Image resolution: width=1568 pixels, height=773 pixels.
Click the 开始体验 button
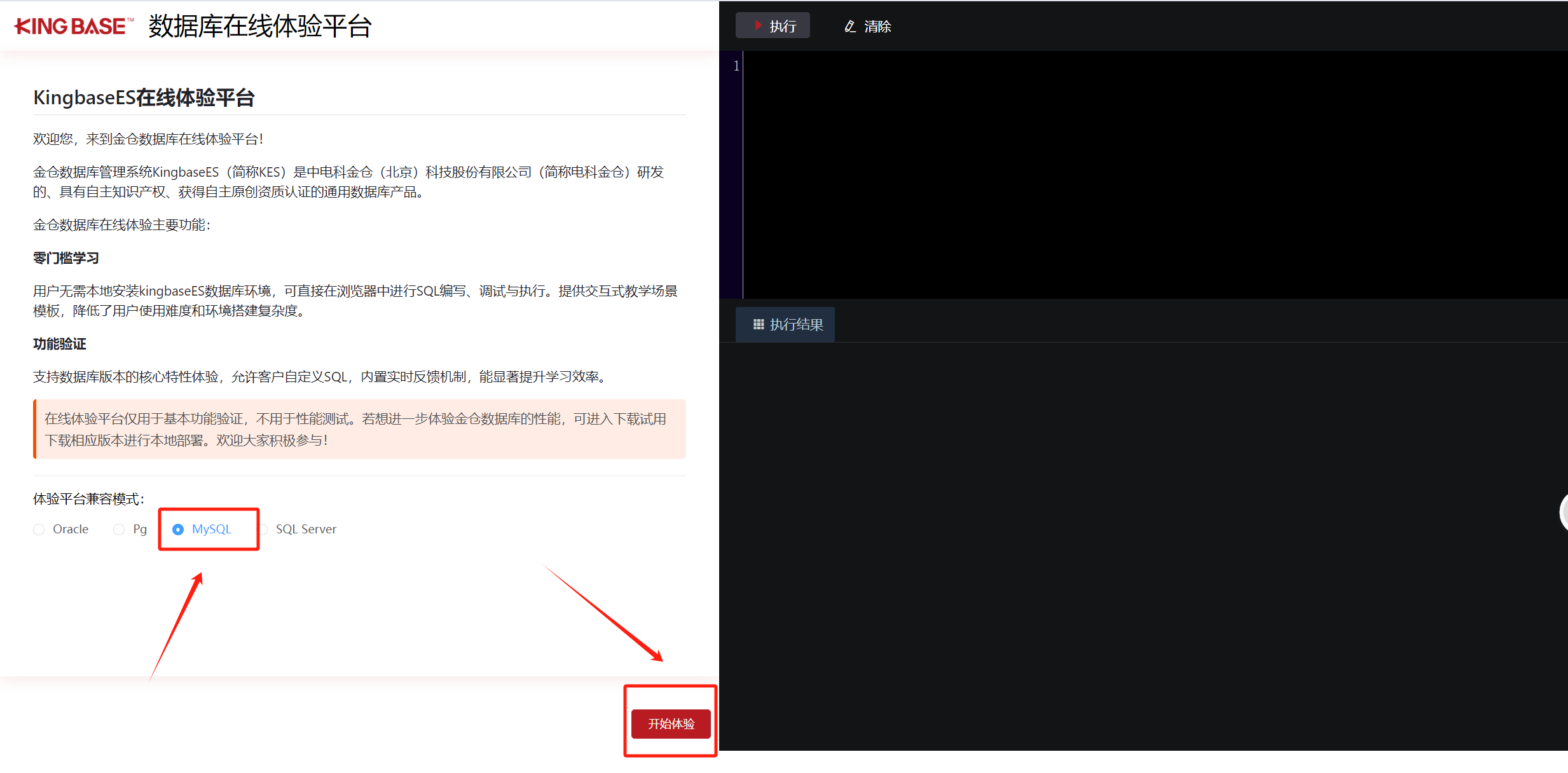pyautogui.click(x=671, y=724)
